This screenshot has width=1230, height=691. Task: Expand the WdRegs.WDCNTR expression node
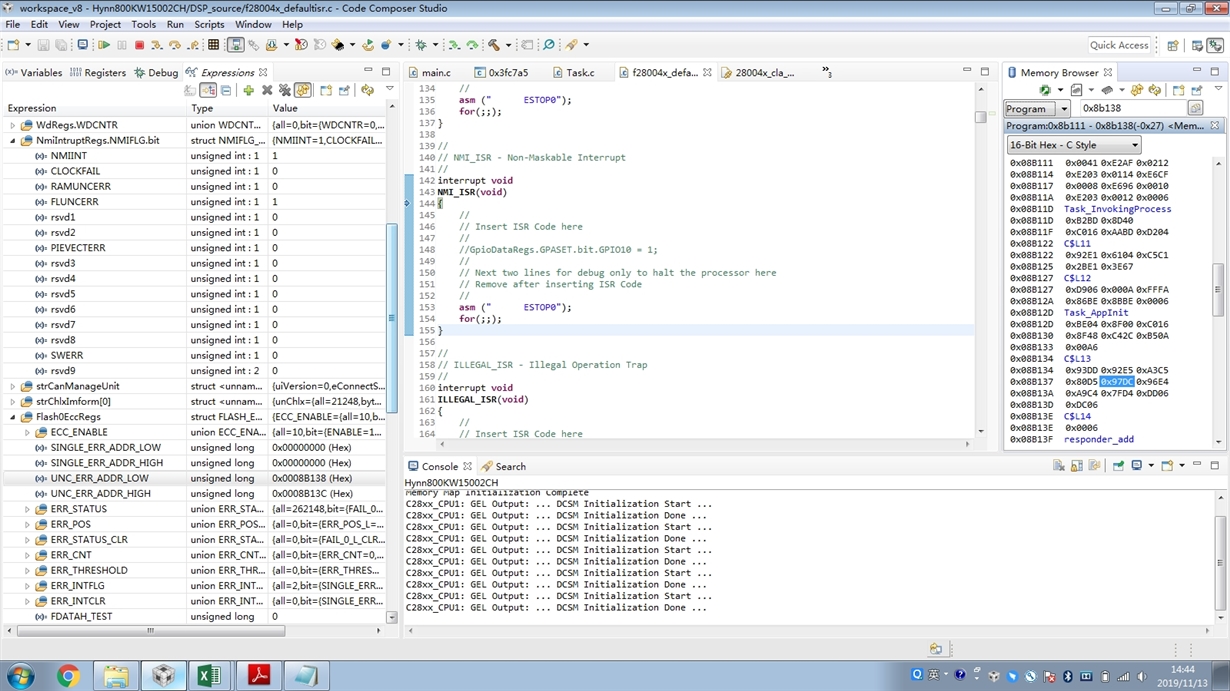(x=13, y=125)
